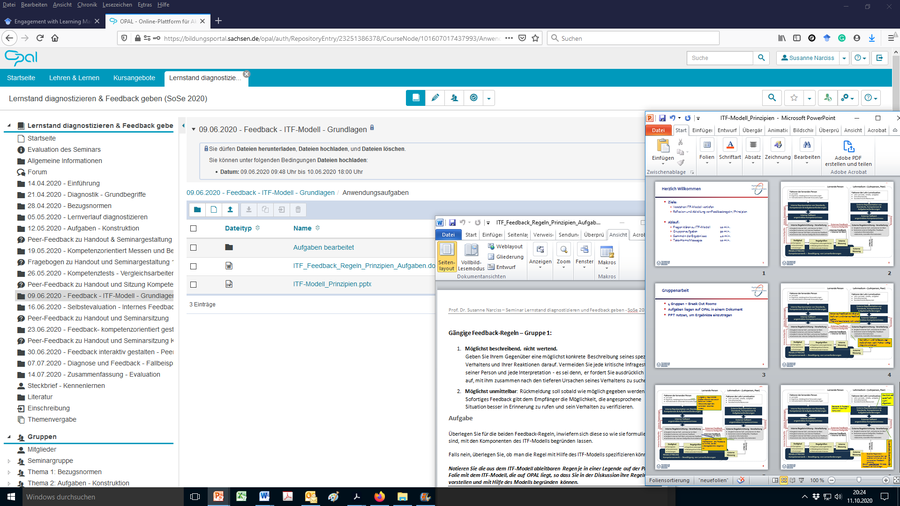
Task: Tick the checkbox for ITF_Feedback_Regeln_Prinzipien_Aufgaben
Action: pyautogui.click(x=193, y=266)
